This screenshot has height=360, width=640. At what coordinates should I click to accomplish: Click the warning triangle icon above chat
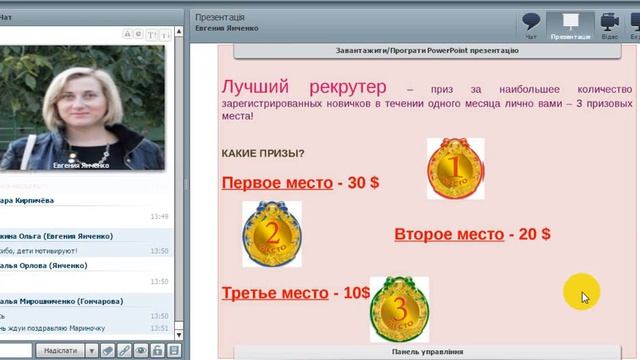[x=127, y=34]
